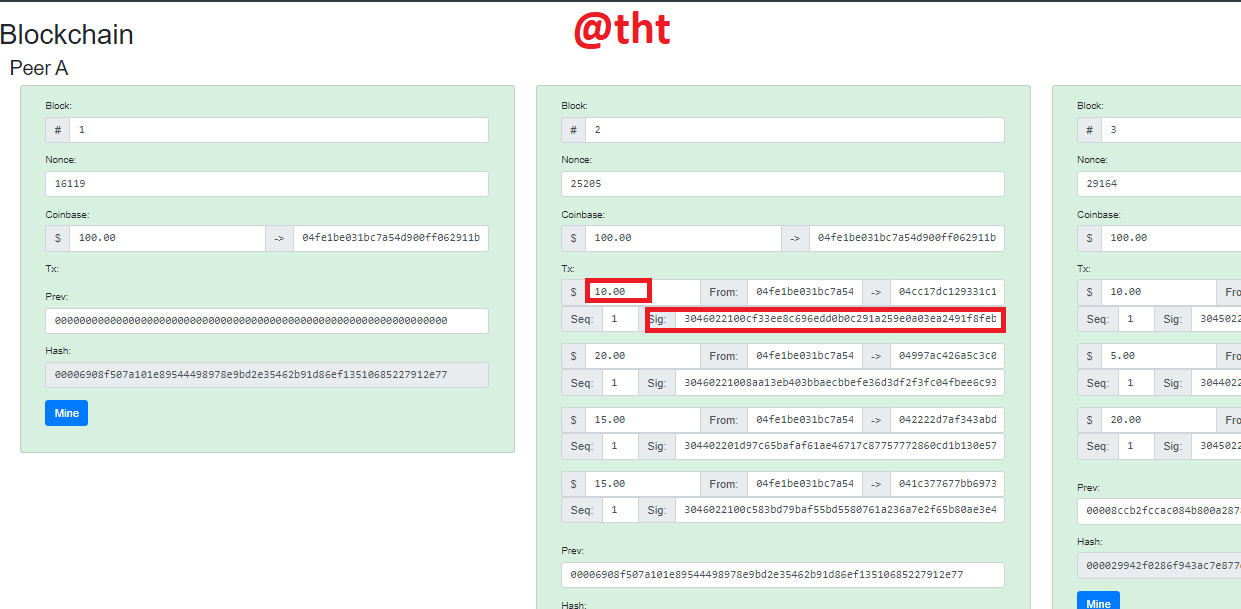
Task: Click Block 2 coinbase recipient address field
Action: tap(907, 238)
